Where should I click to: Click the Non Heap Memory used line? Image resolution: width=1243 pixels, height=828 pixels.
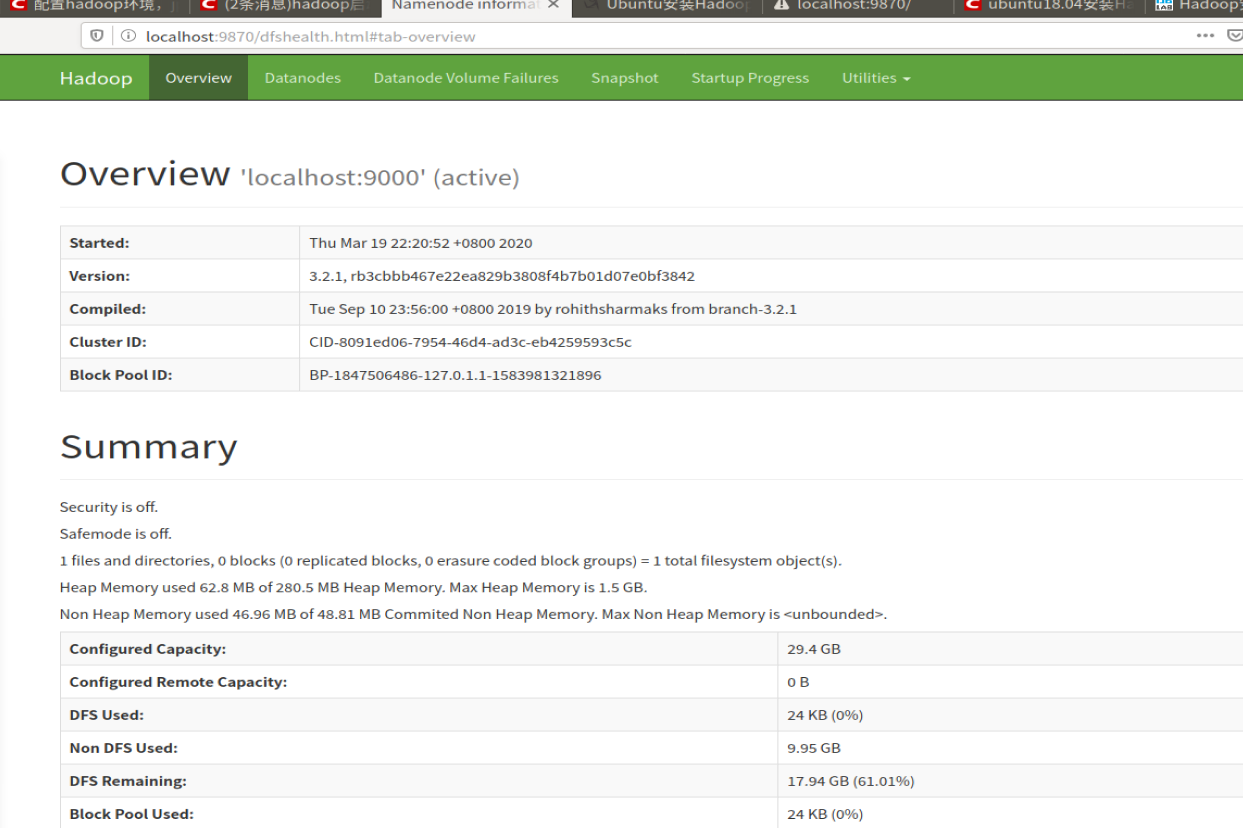[473, 614]
